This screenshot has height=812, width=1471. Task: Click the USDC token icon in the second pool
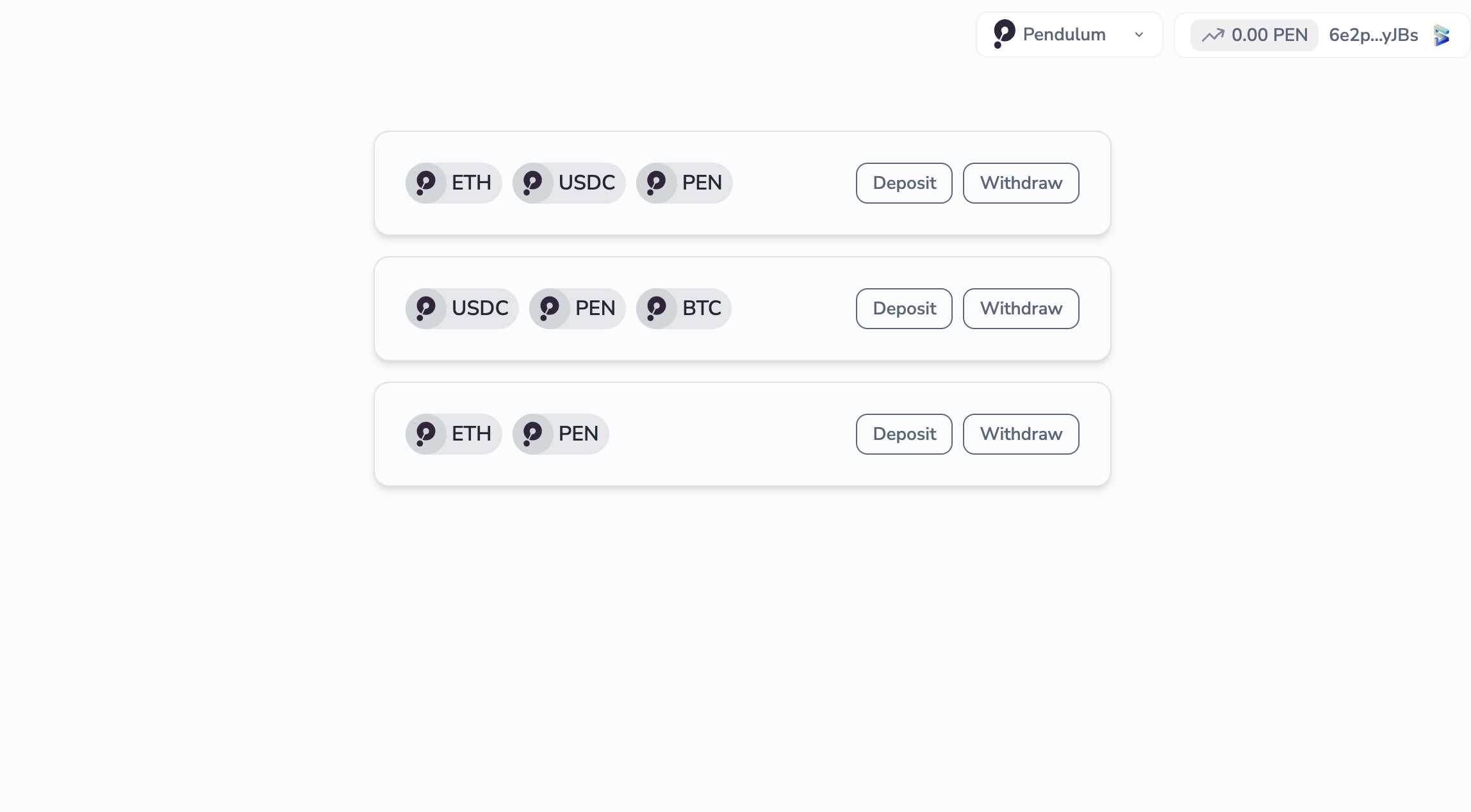click(426, 308)
